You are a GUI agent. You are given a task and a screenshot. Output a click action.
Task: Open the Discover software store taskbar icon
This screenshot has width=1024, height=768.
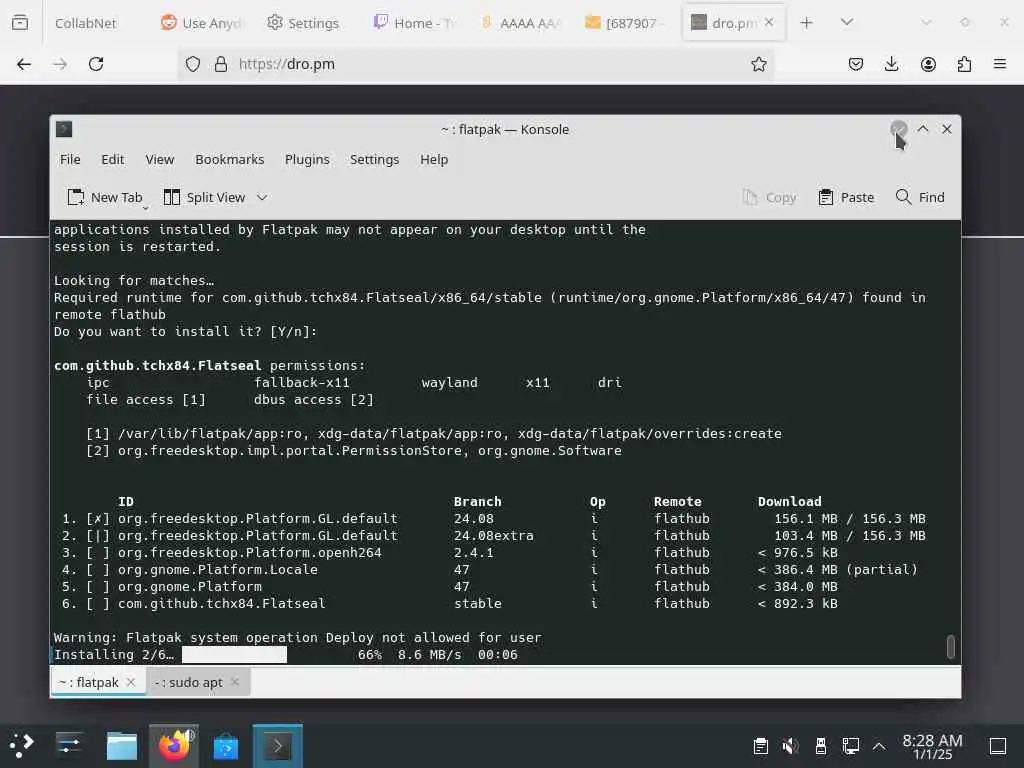[226, 746]
